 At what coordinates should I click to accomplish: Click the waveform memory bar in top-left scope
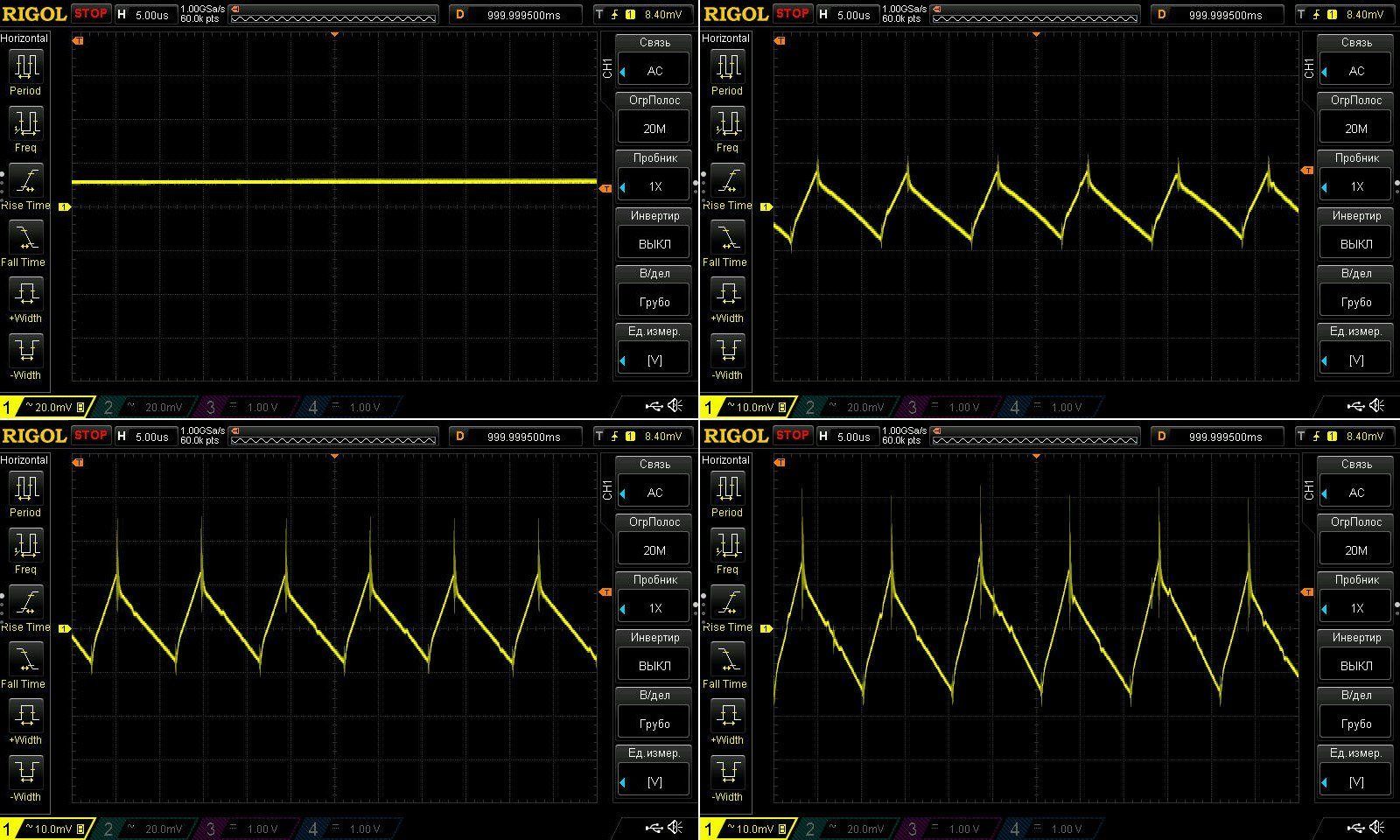tap(333, 17)
